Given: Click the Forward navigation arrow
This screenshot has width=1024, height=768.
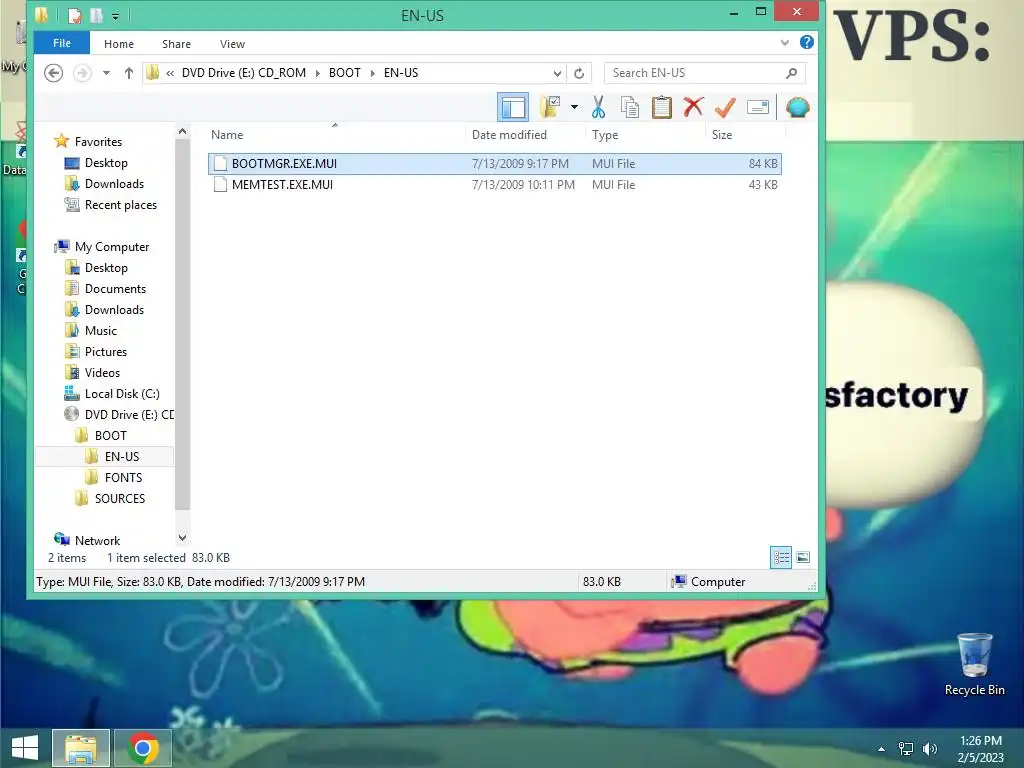Looking at the screenshot, I should 82,73.
